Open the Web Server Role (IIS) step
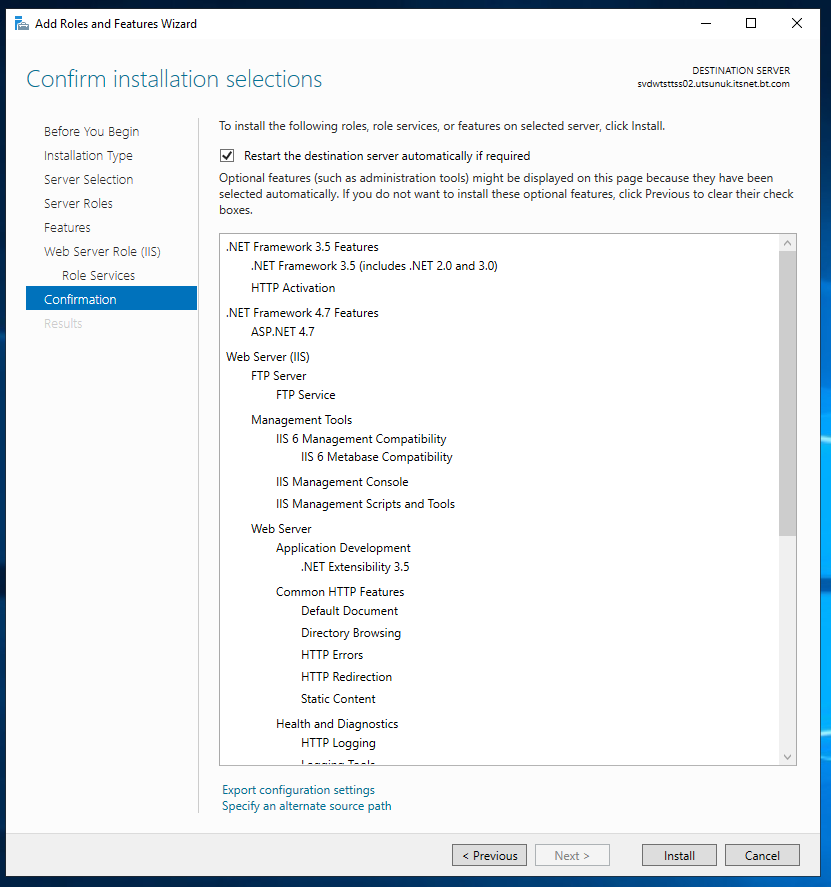This screenshot has height=887, width=831. [102, 251]
